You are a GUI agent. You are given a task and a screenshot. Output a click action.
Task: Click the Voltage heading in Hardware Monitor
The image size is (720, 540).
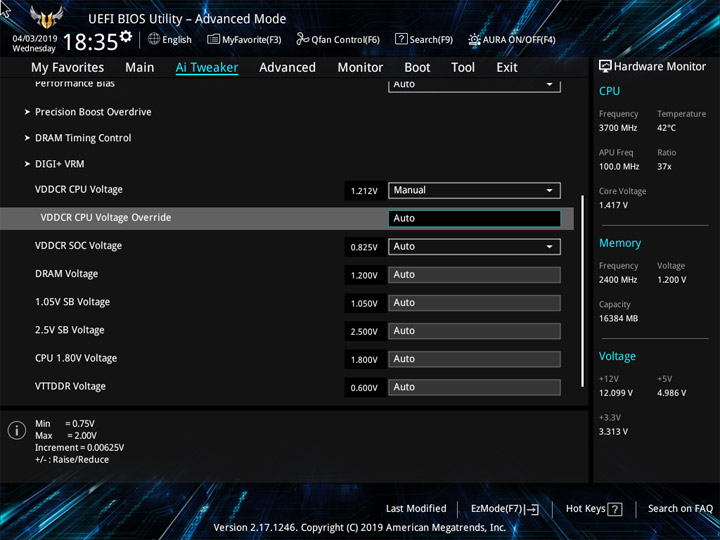[x=617, y=356]
